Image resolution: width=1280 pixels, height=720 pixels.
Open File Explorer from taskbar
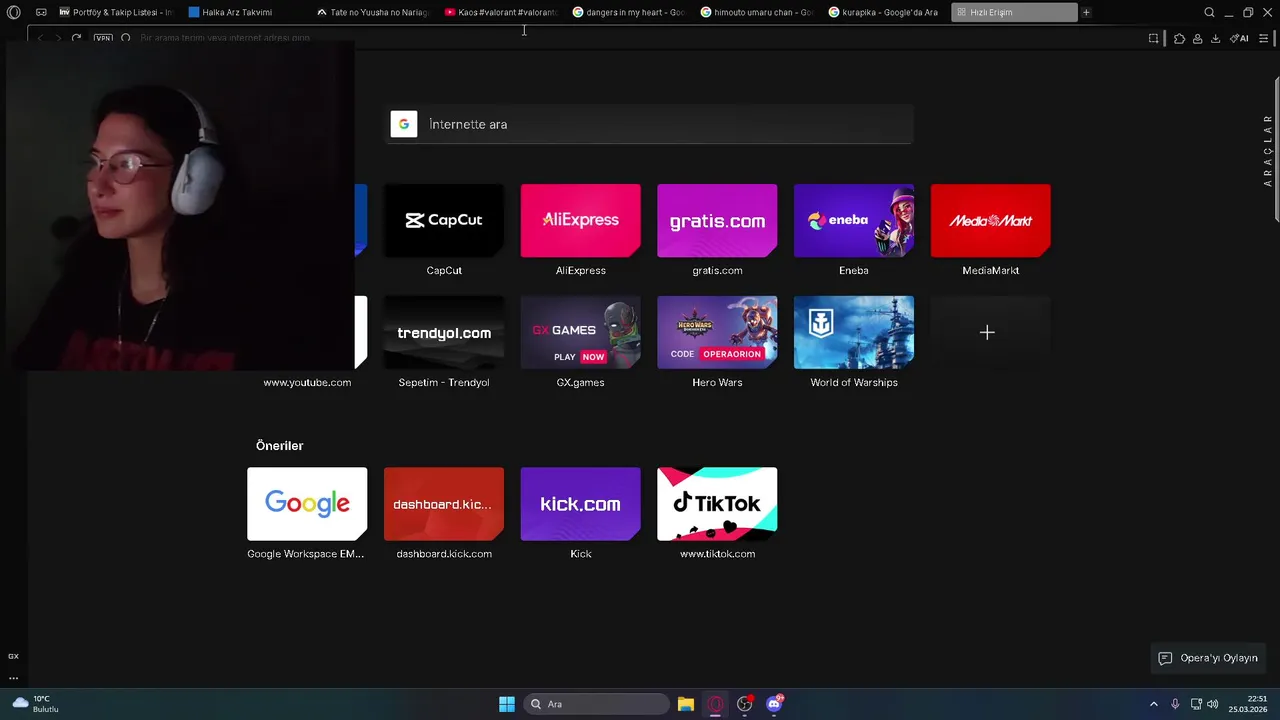(686, 704)
